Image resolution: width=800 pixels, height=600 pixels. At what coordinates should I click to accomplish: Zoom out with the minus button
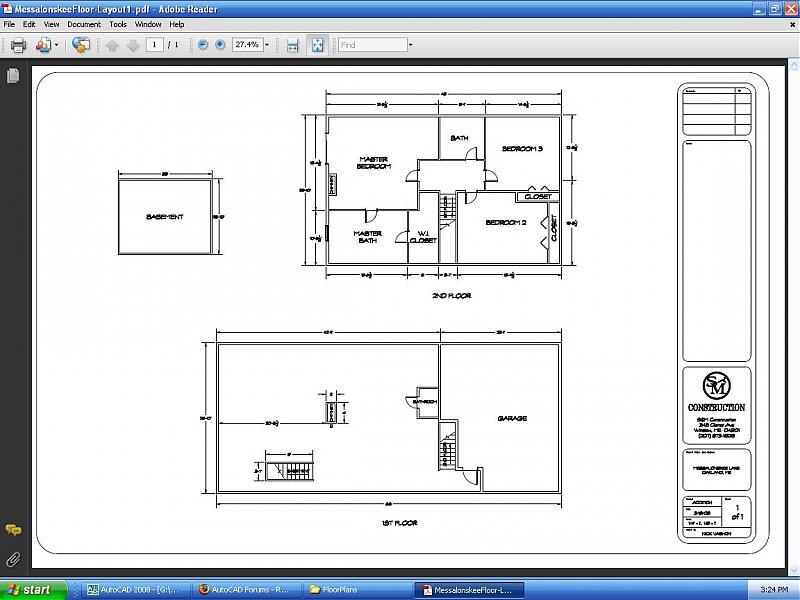pos(203,45)
